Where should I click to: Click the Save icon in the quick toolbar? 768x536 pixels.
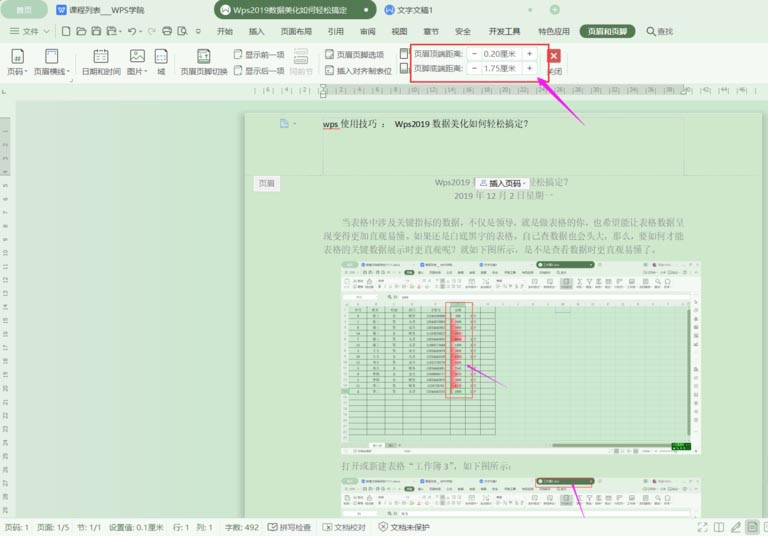click(x=96, y=31)
